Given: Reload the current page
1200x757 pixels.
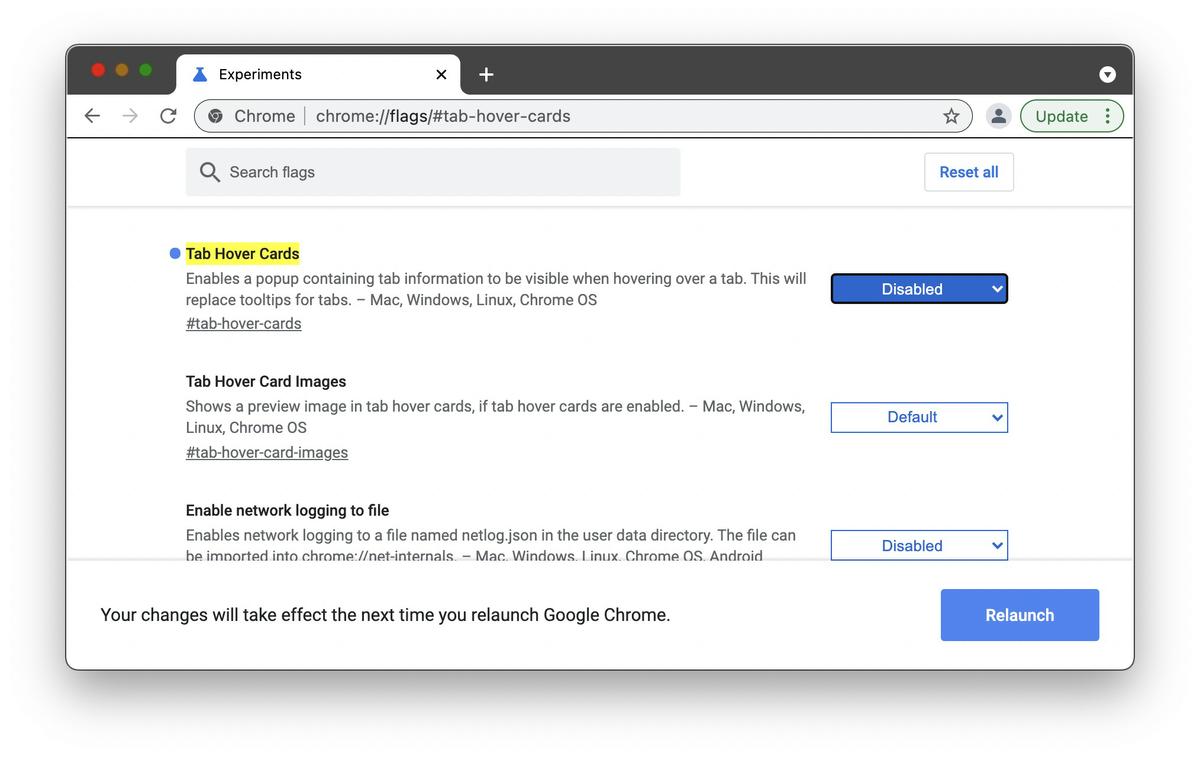Looking at the screenshot, I should point(167,115).
